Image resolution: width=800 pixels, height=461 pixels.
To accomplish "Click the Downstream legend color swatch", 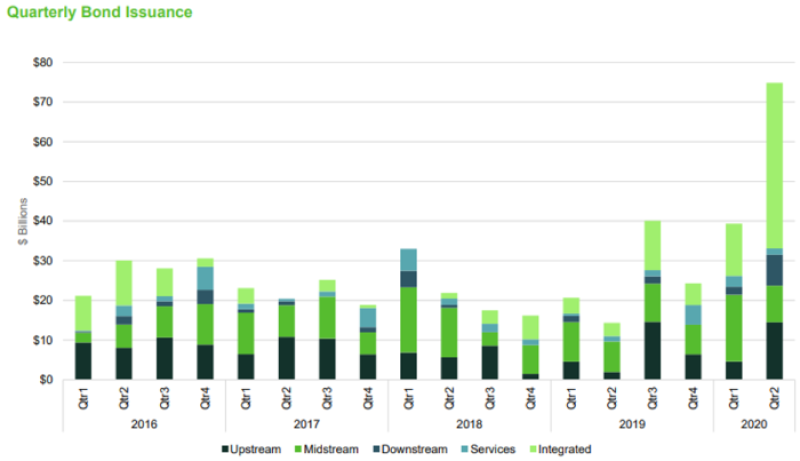I will coord(377,449).
